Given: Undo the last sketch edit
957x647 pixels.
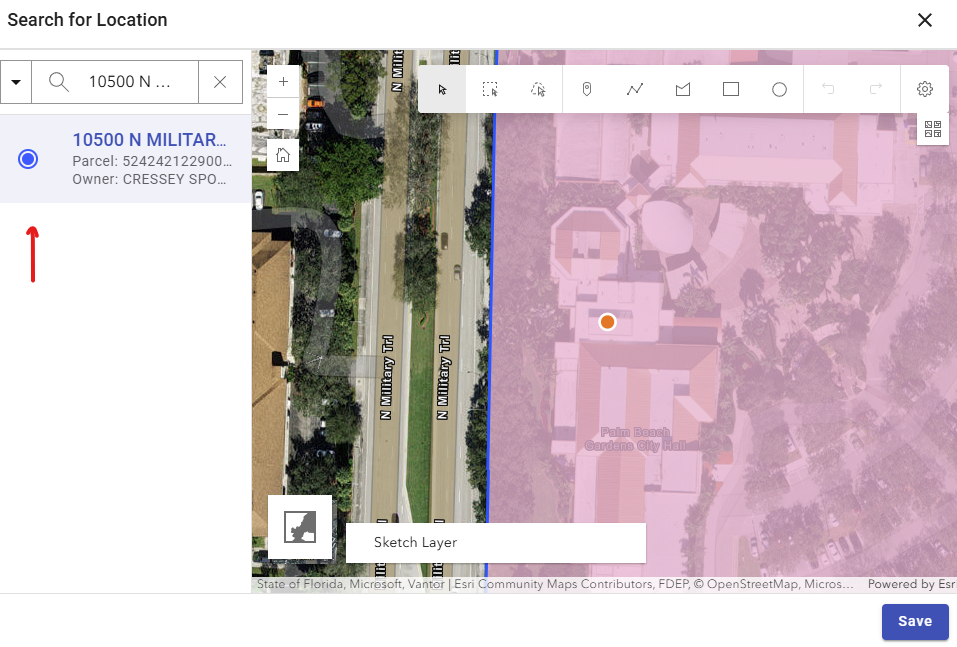Looking at the screenshot, I should pyautogui.click(x=828, y=89).
